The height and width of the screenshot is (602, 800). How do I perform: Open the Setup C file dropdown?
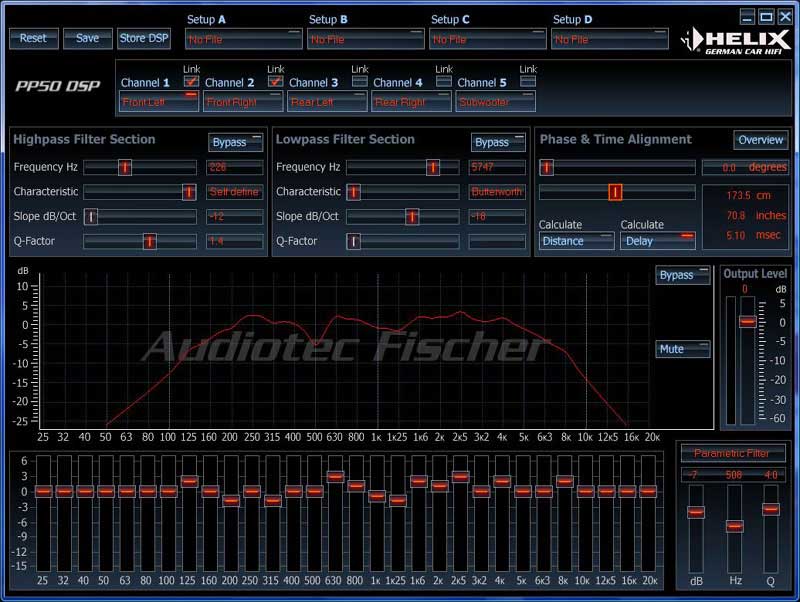[488, 39]
